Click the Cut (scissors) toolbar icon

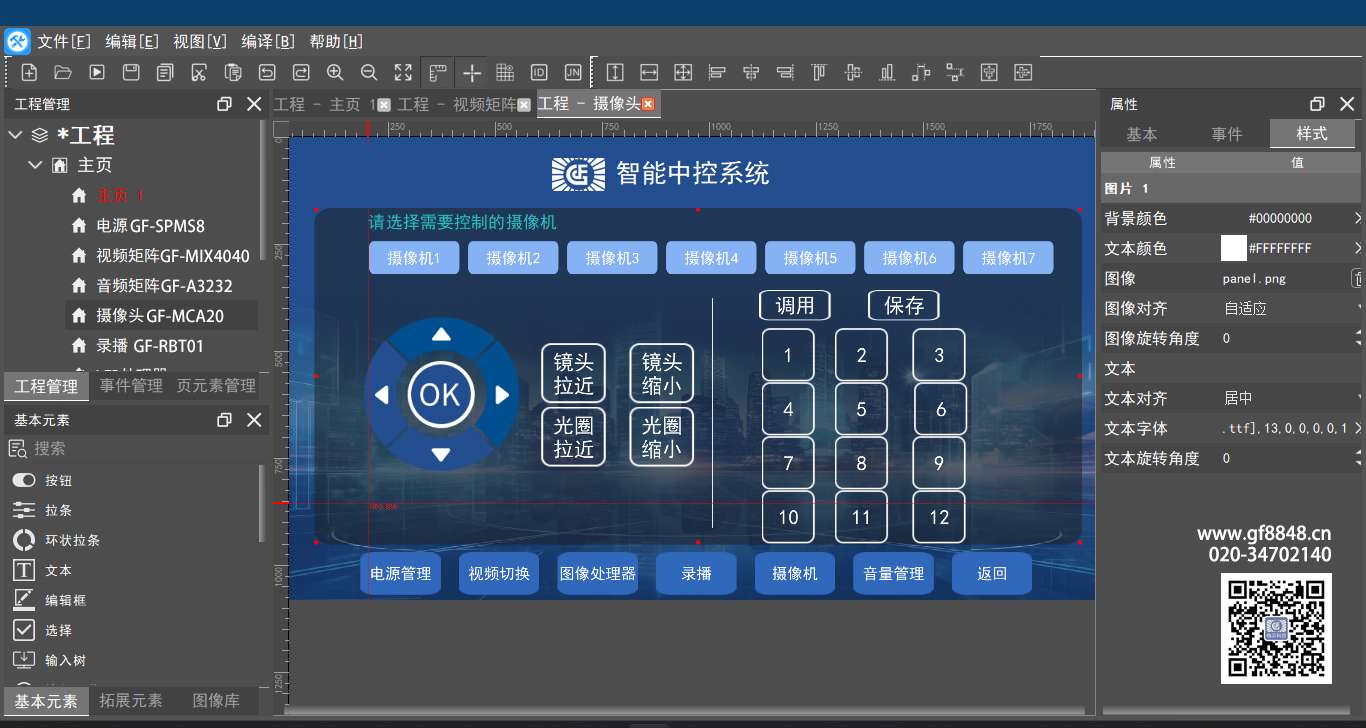[x=199, y=72]
